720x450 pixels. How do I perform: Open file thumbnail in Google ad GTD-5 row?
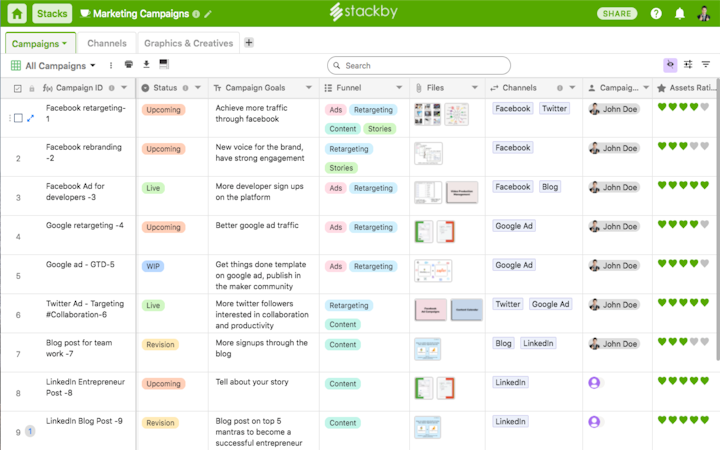[433, 271]
